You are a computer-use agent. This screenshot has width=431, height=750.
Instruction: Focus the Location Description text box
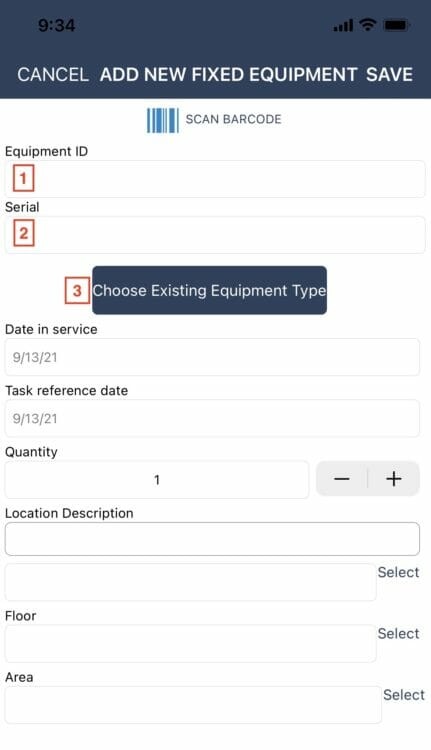coord(212,539)
